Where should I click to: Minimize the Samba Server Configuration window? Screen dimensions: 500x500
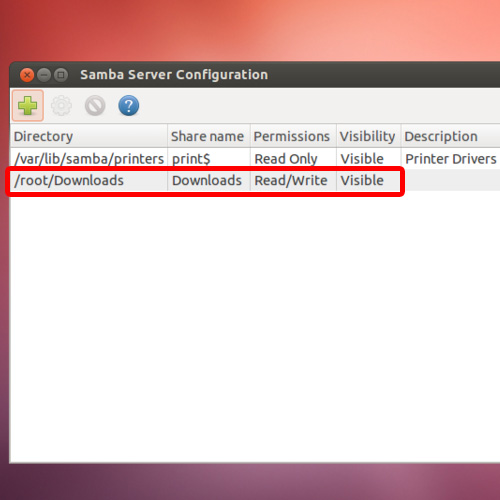tap(44, 75)
